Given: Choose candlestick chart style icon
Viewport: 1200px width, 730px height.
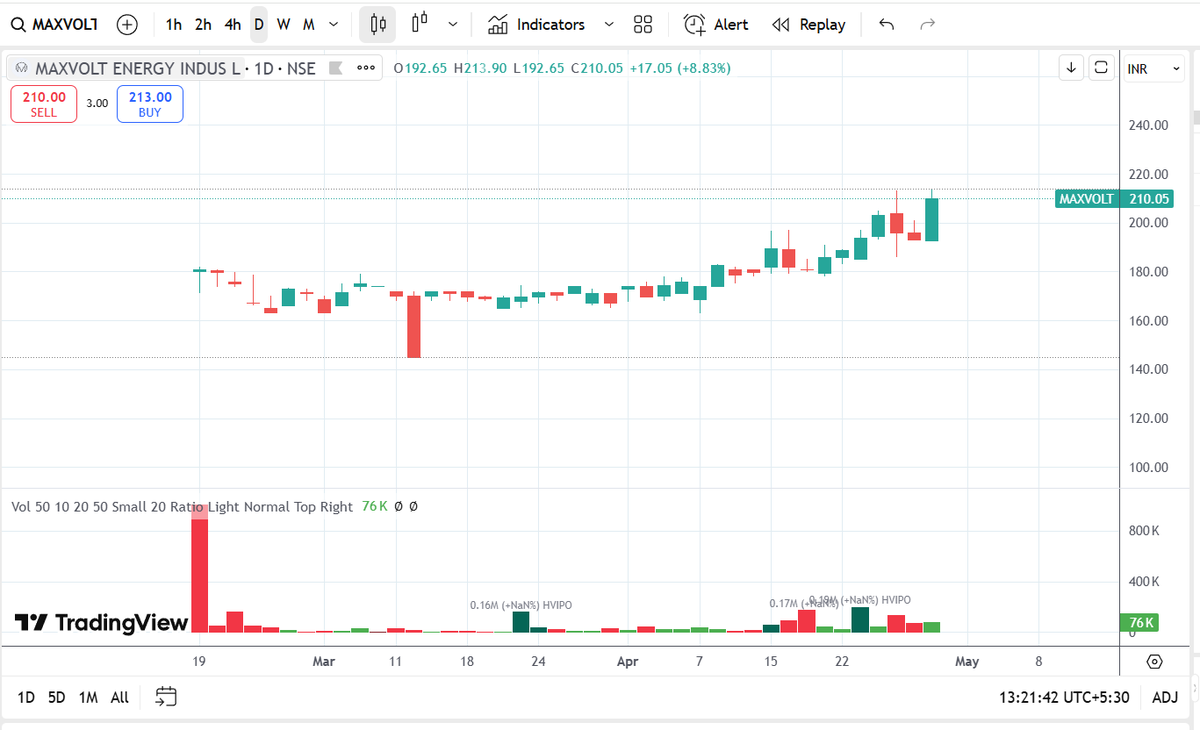Looking at the screenshot, I should (x=378, y=24).
